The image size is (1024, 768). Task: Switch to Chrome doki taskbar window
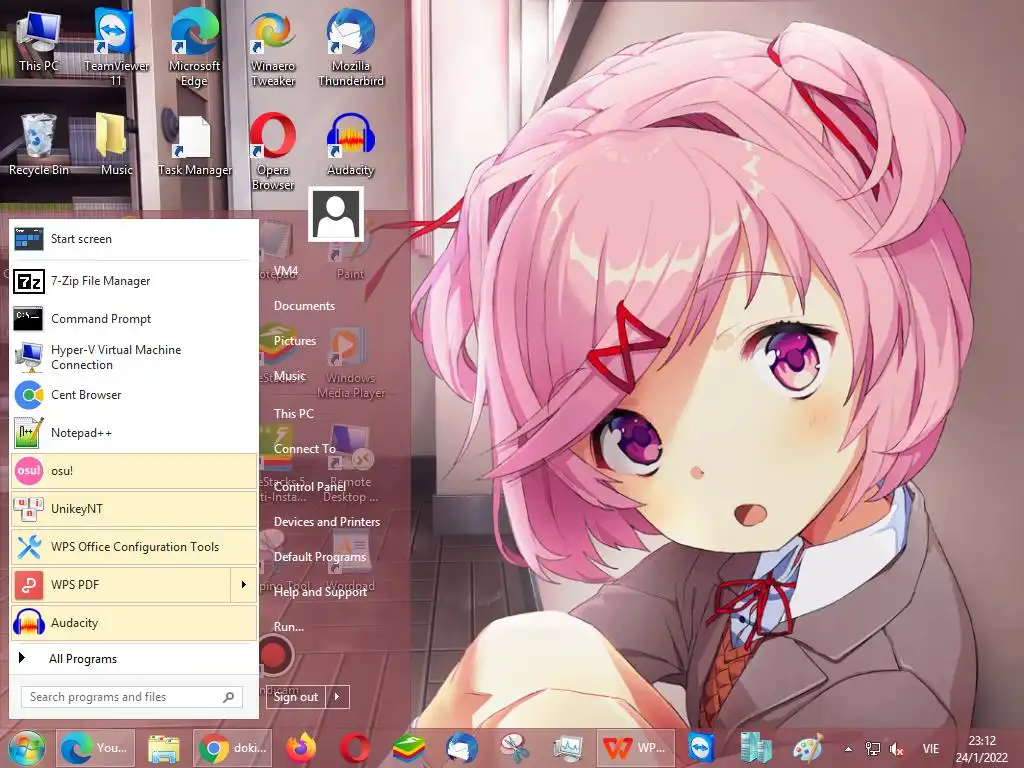233,748
